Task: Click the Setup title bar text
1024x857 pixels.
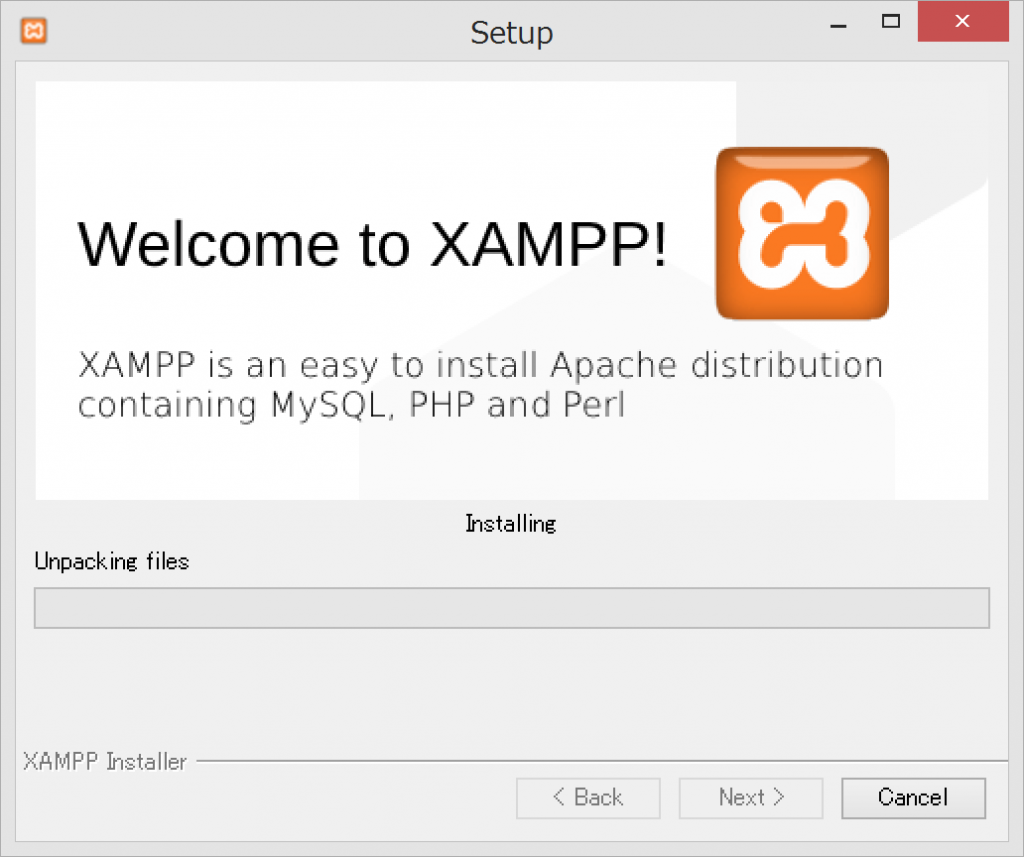Action: 511,32
